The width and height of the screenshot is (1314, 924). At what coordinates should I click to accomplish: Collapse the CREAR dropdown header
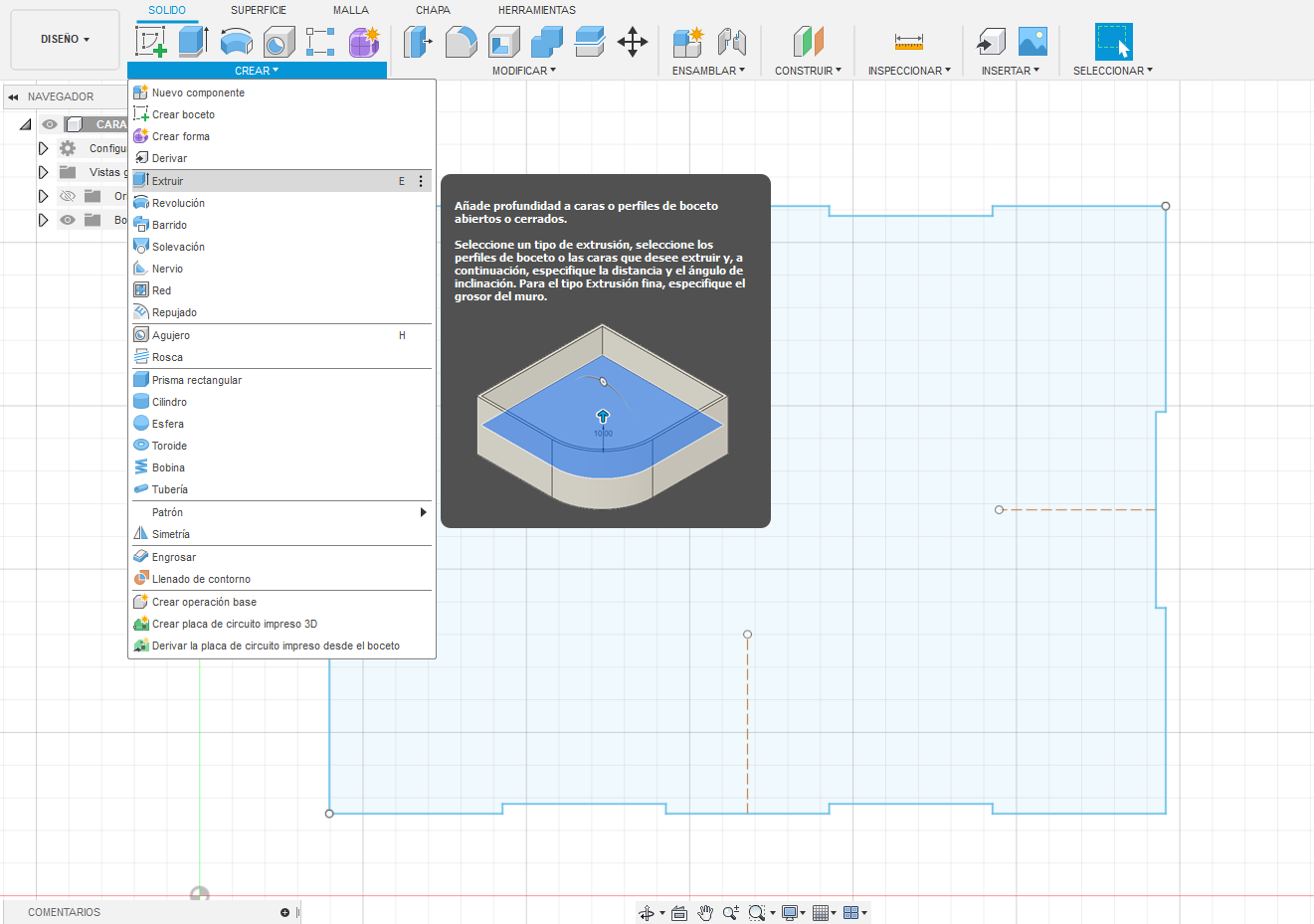[257, 71]
